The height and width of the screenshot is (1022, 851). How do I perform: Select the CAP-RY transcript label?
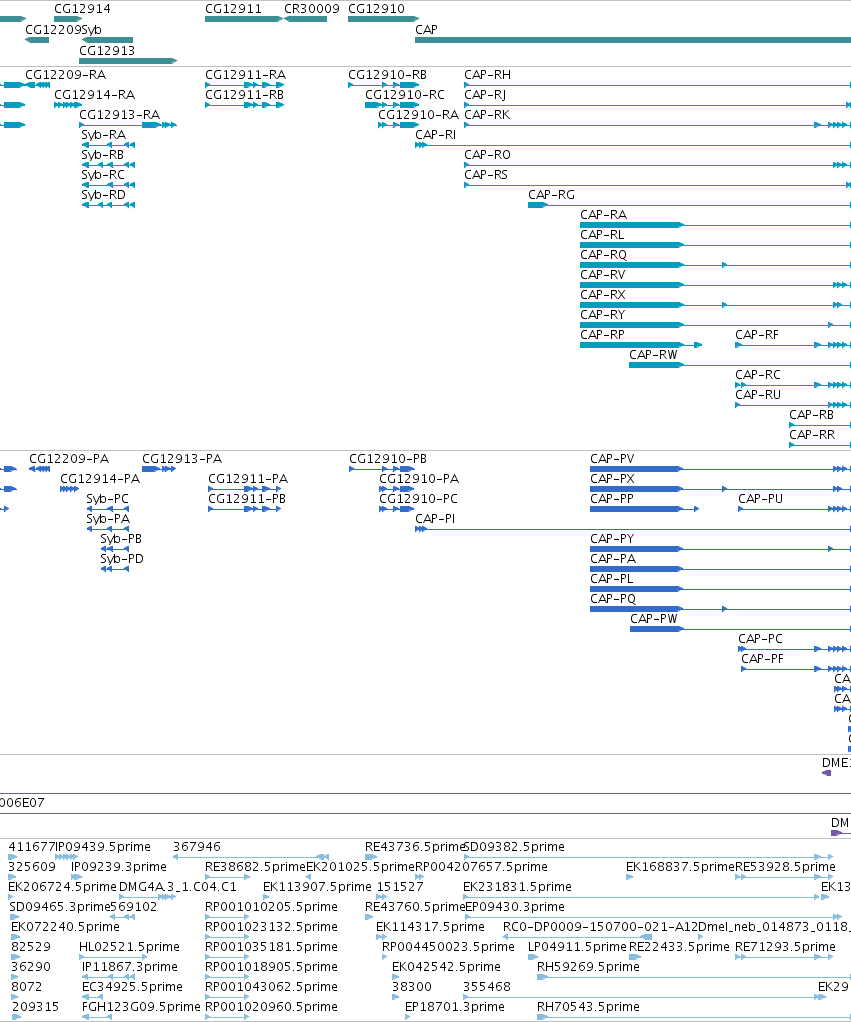coord(602,314)
